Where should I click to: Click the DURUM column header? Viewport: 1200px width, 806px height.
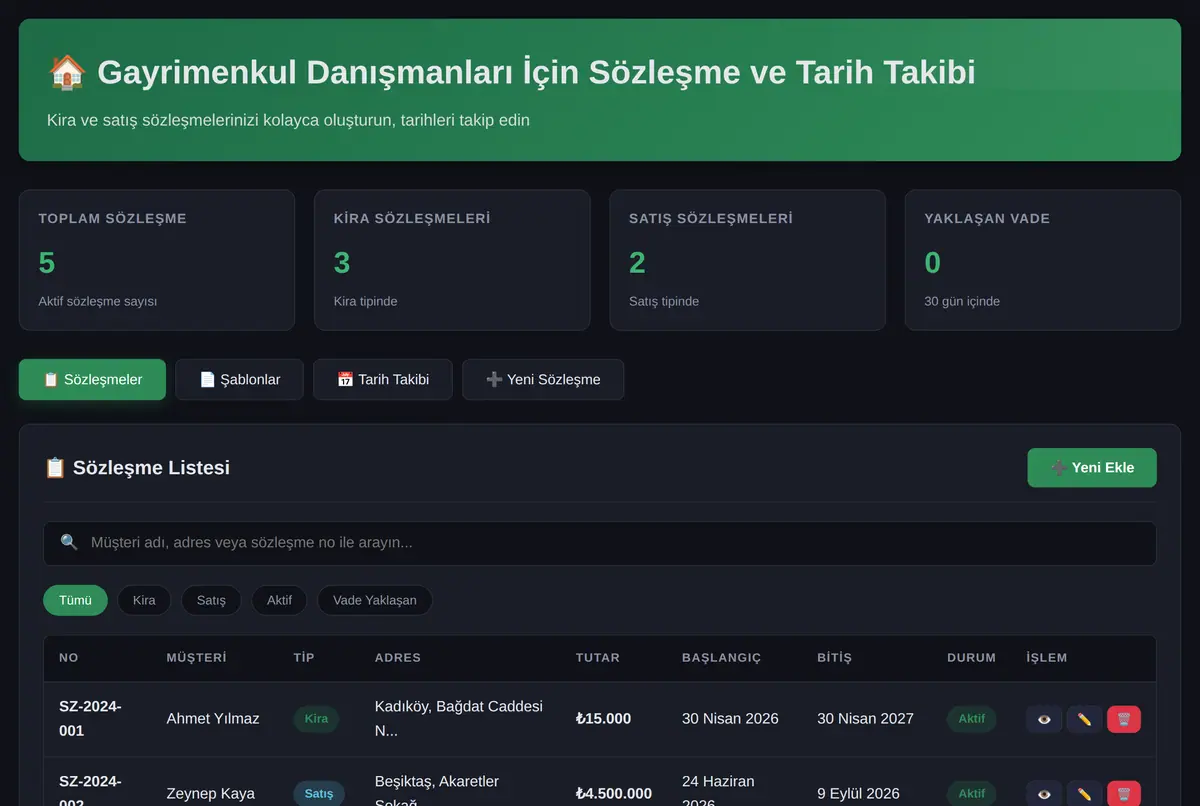click(971, 658)
